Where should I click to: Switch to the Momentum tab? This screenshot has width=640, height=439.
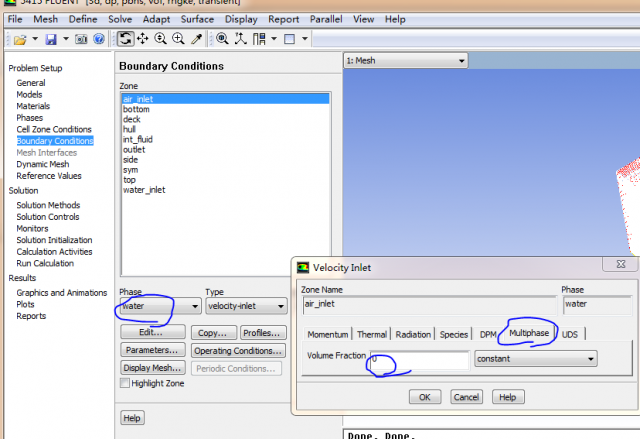(328, 334)
